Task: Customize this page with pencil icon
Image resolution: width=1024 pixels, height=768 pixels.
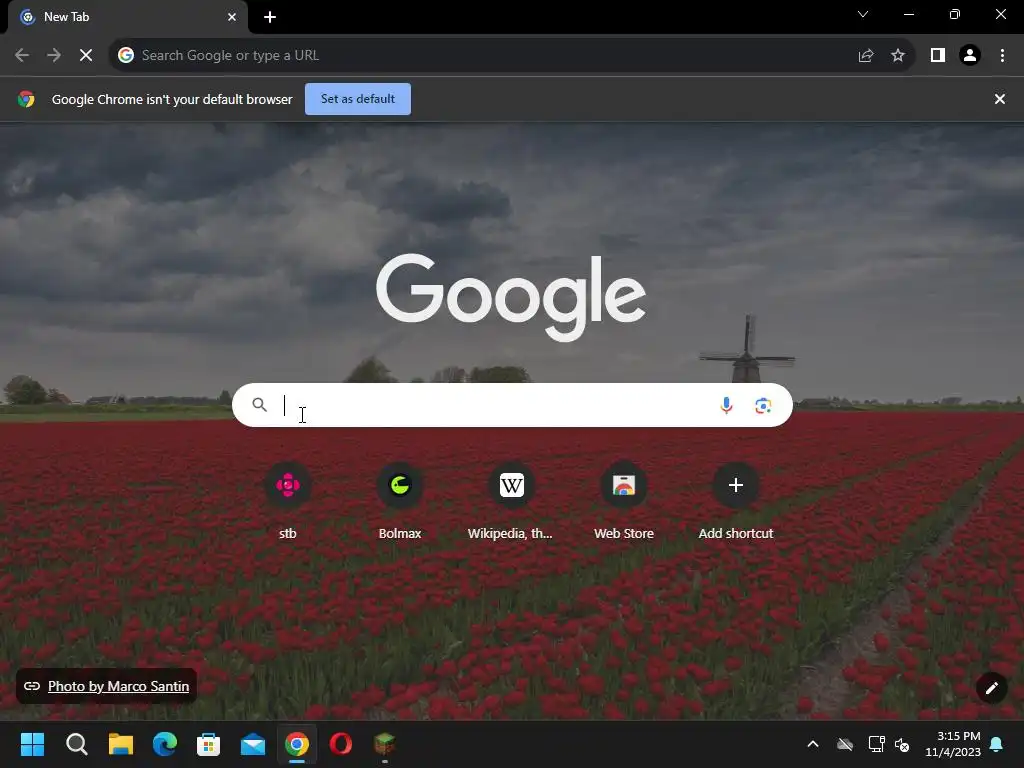Action: coord(991,688)
